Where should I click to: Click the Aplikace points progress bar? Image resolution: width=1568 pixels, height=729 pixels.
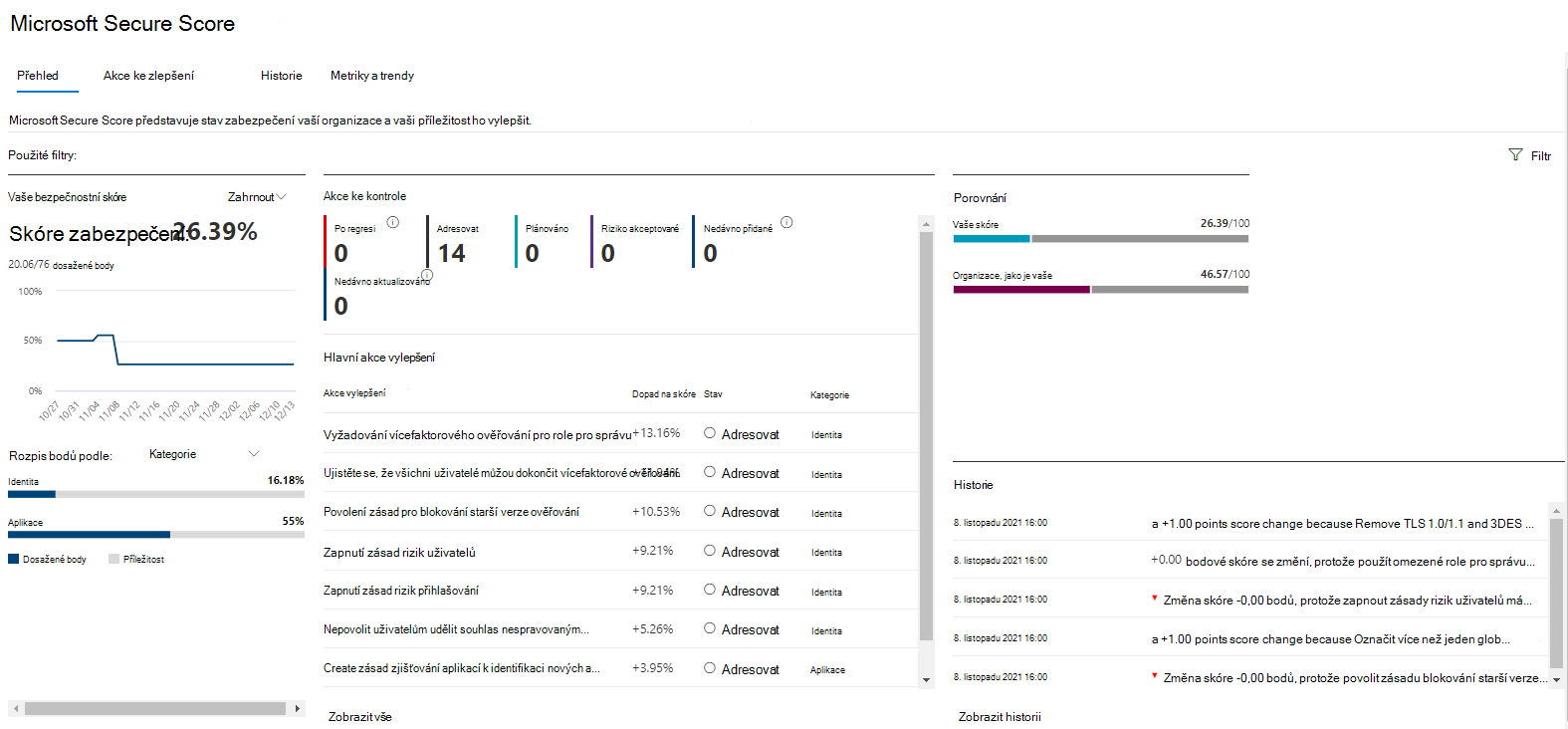pyautogui.click(x=156, y=535)
